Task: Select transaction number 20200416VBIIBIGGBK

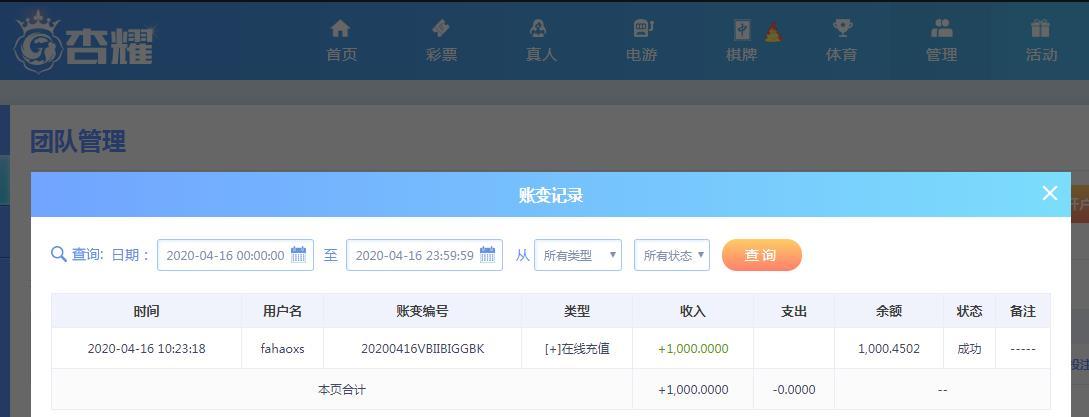Action: tap(422, 349)
